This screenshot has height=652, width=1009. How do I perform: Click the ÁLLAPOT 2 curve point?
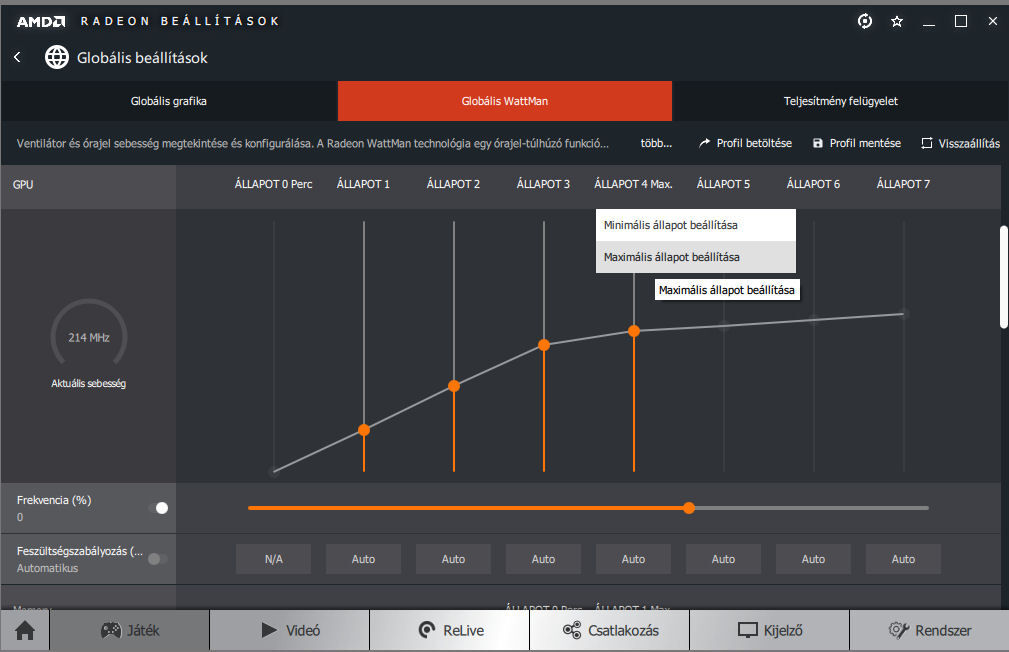[x=454, y=386]
